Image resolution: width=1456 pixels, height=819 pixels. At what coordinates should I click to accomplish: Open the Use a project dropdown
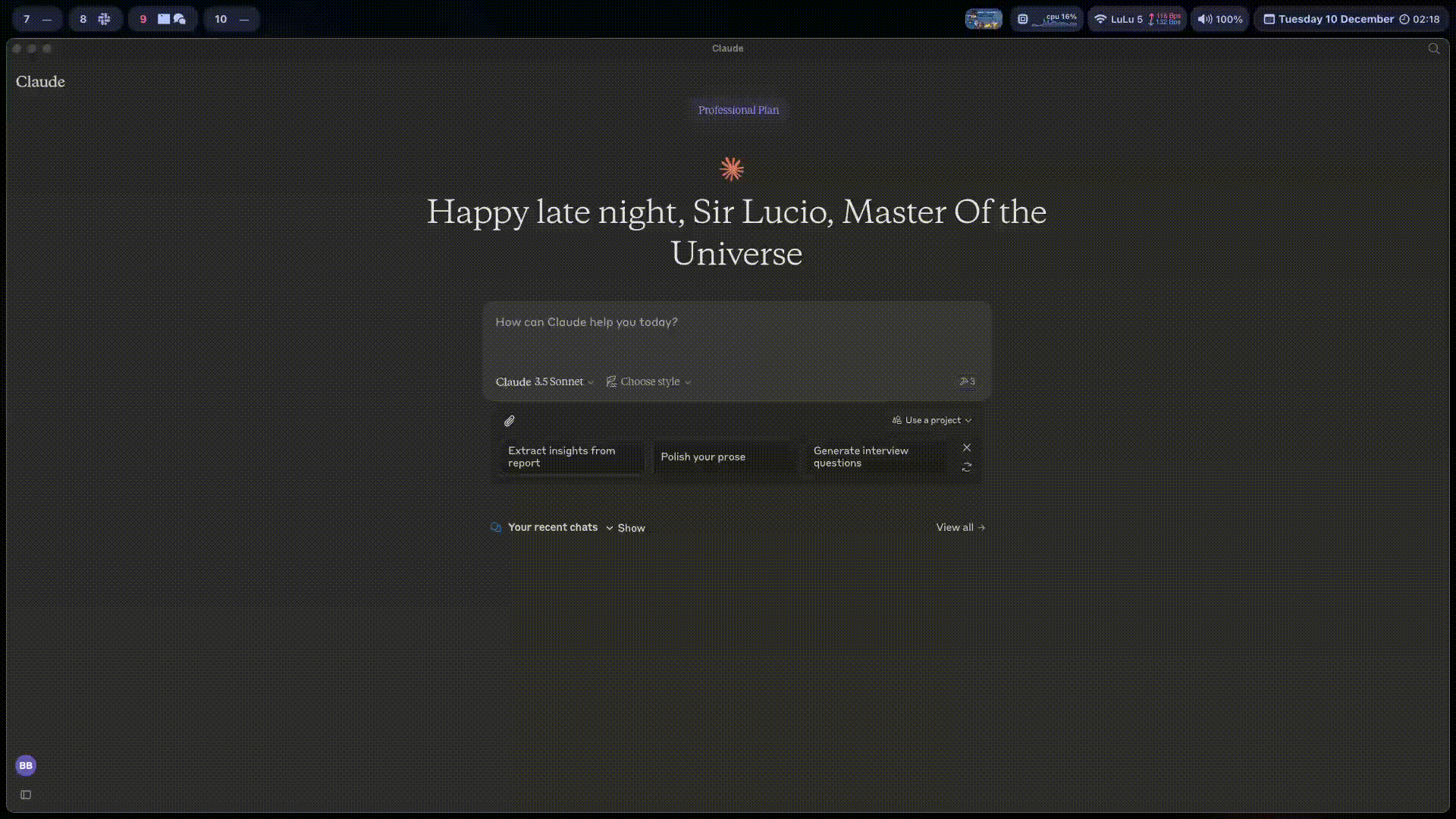932,420
